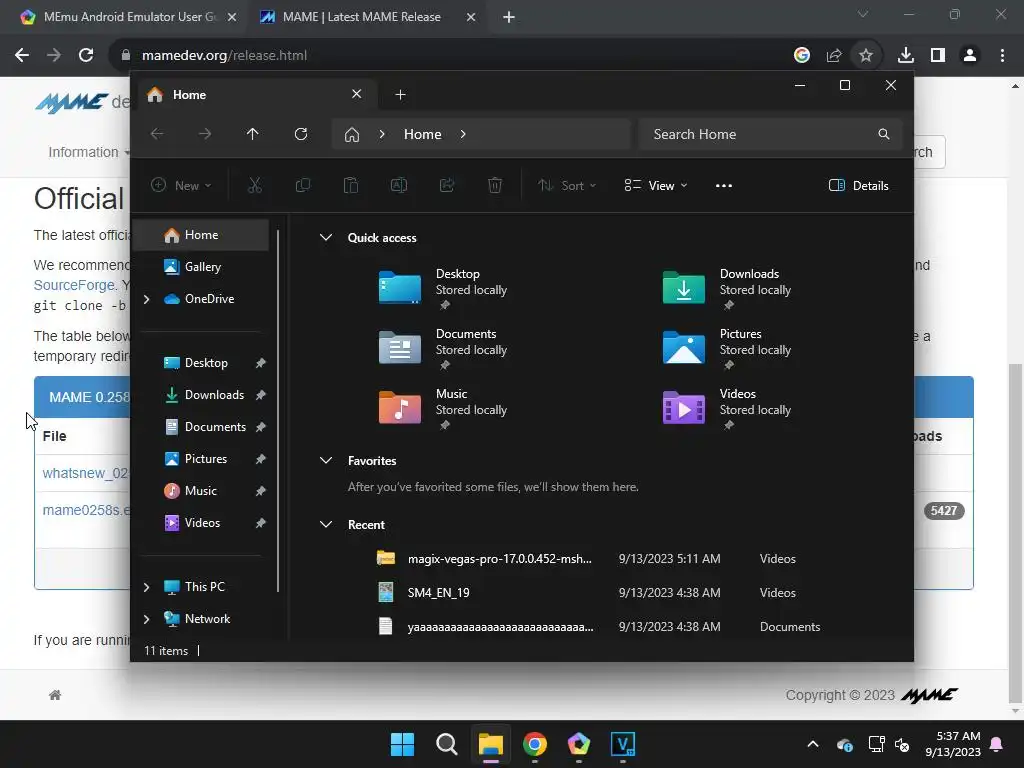The height and width of the screenshot is (768, 1024).
Task: Click the Cut scissors icon in Explorer toolbar
Action: tap(255, 185)
